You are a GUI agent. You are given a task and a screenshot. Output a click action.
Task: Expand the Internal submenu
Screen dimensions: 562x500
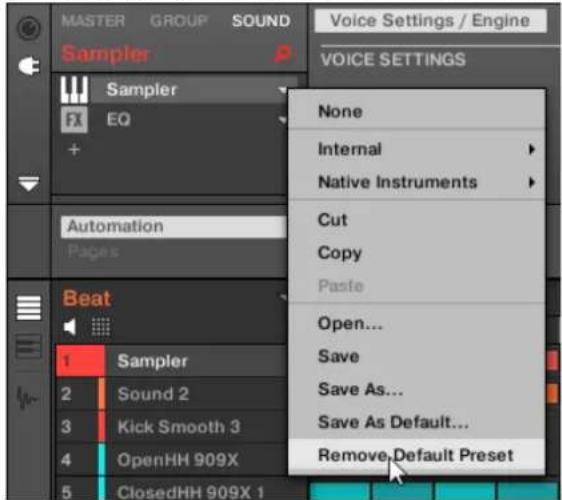[x=417, y=149]
